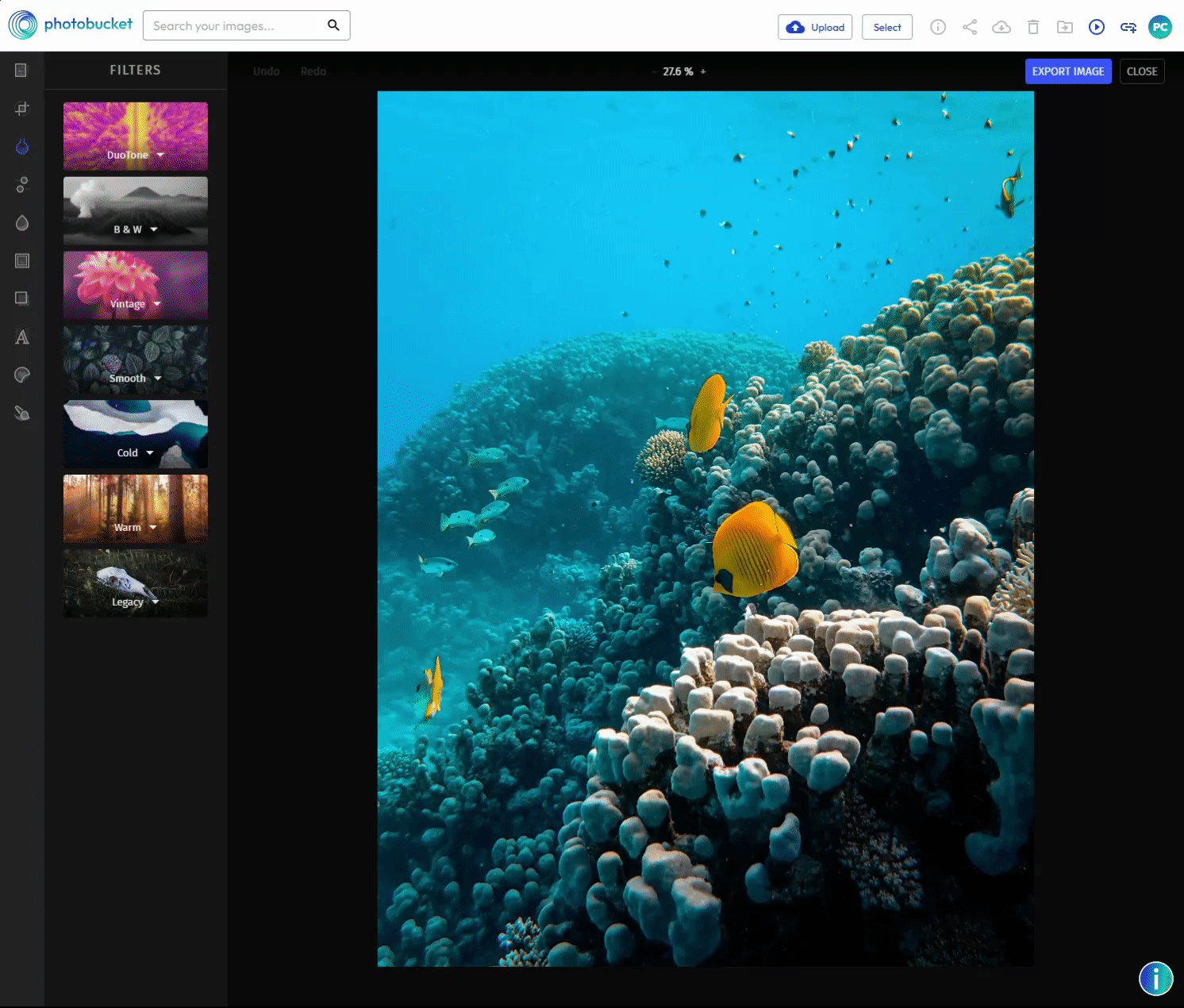Select the Filters flask tool icon
The height and width of the screenshot is (1008, 1184).
coord(22,147)
